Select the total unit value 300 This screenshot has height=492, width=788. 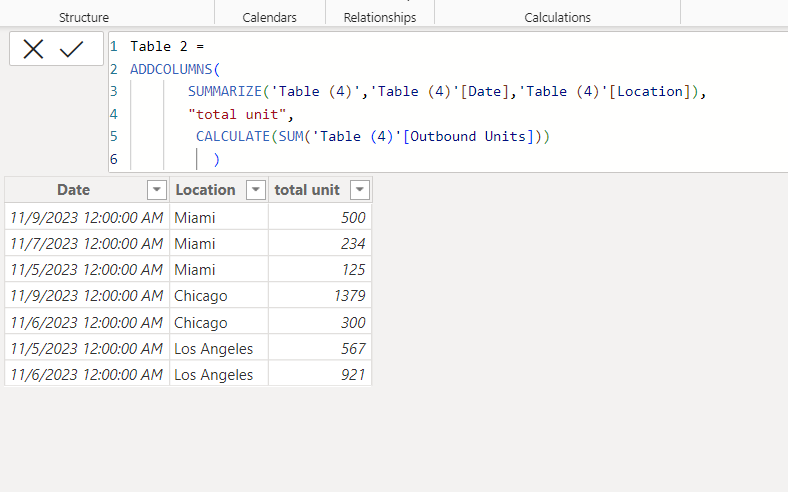tap(320, 322)
